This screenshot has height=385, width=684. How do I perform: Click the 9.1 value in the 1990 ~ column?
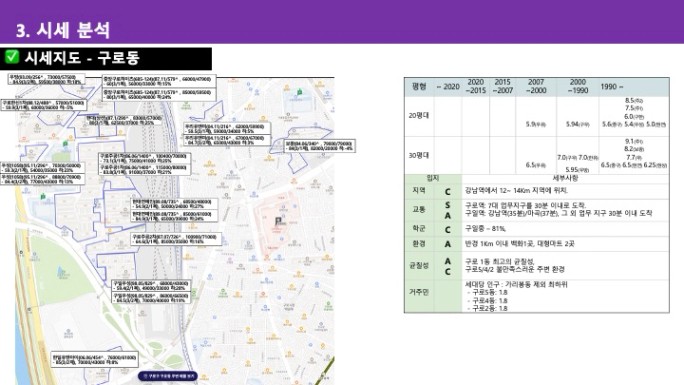[634, 141]
